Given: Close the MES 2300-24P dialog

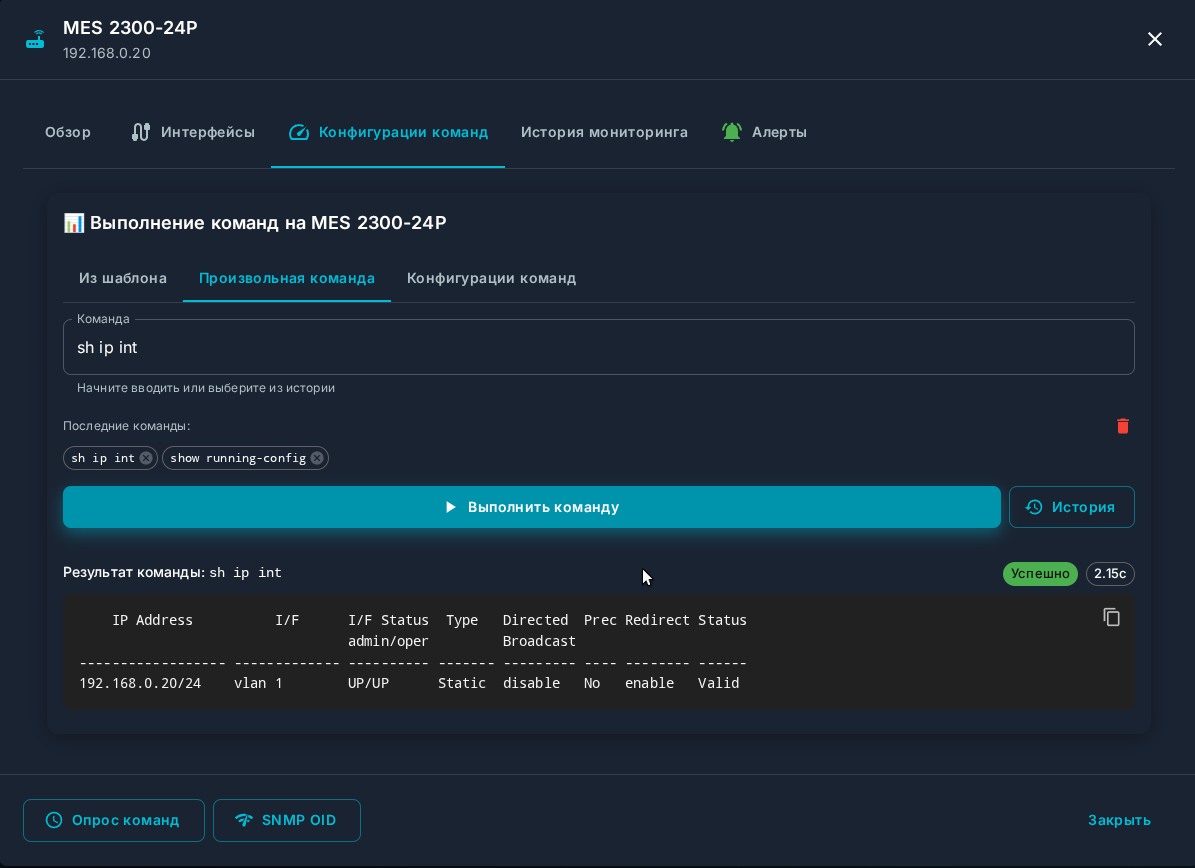Looking at the screenshot, I should click(1155, 39).
